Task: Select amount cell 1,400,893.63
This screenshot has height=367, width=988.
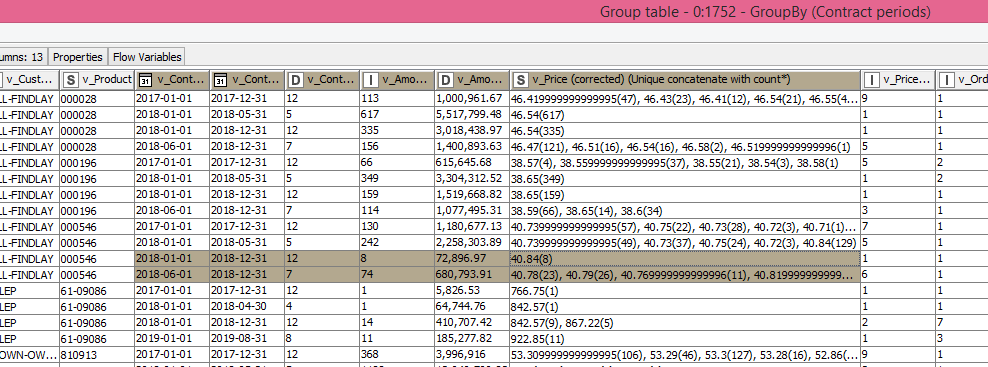Action: [472, 146]
